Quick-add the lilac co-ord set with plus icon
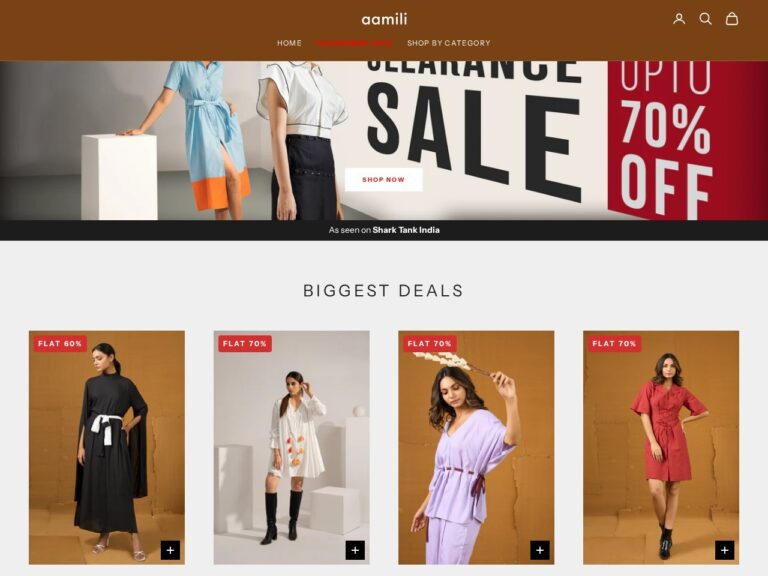The image size is (768, 576). [x=540, y=550]
